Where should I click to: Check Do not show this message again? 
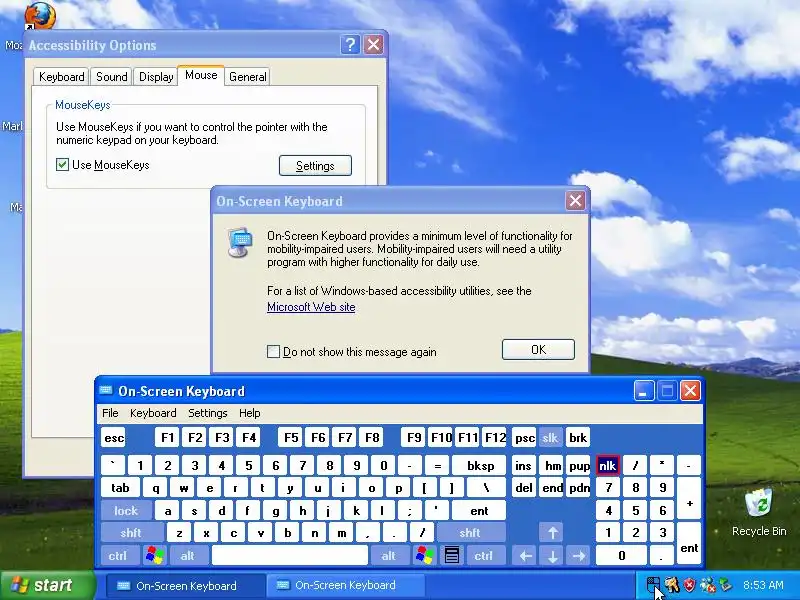tap(273, 352)
